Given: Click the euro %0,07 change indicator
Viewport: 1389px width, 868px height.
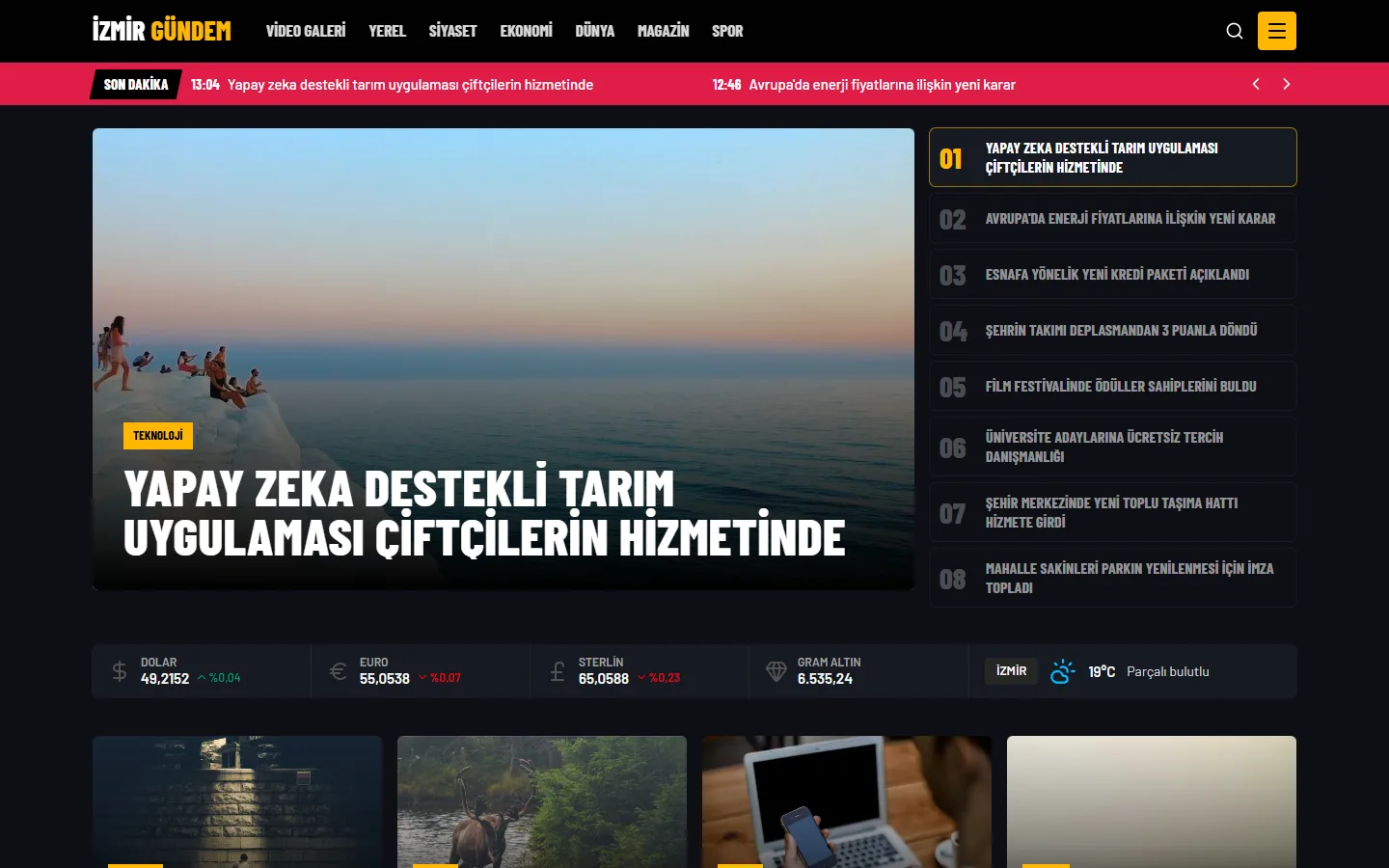Looking at the screenshot, I should pyautogui.click(x=439, y=678).
